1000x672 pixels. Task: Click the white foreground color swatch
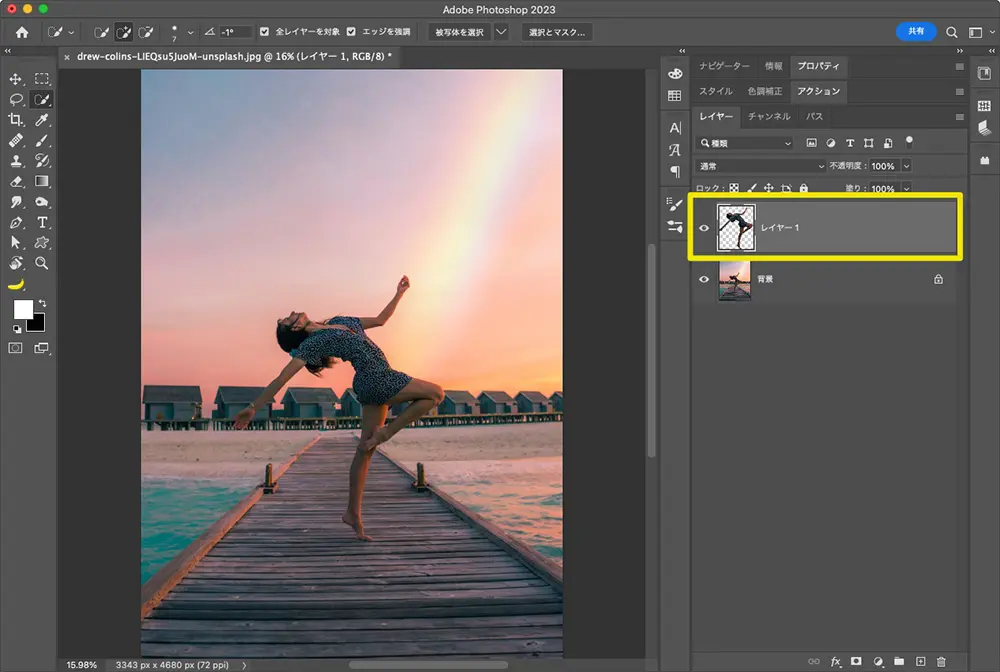(22, 310)
